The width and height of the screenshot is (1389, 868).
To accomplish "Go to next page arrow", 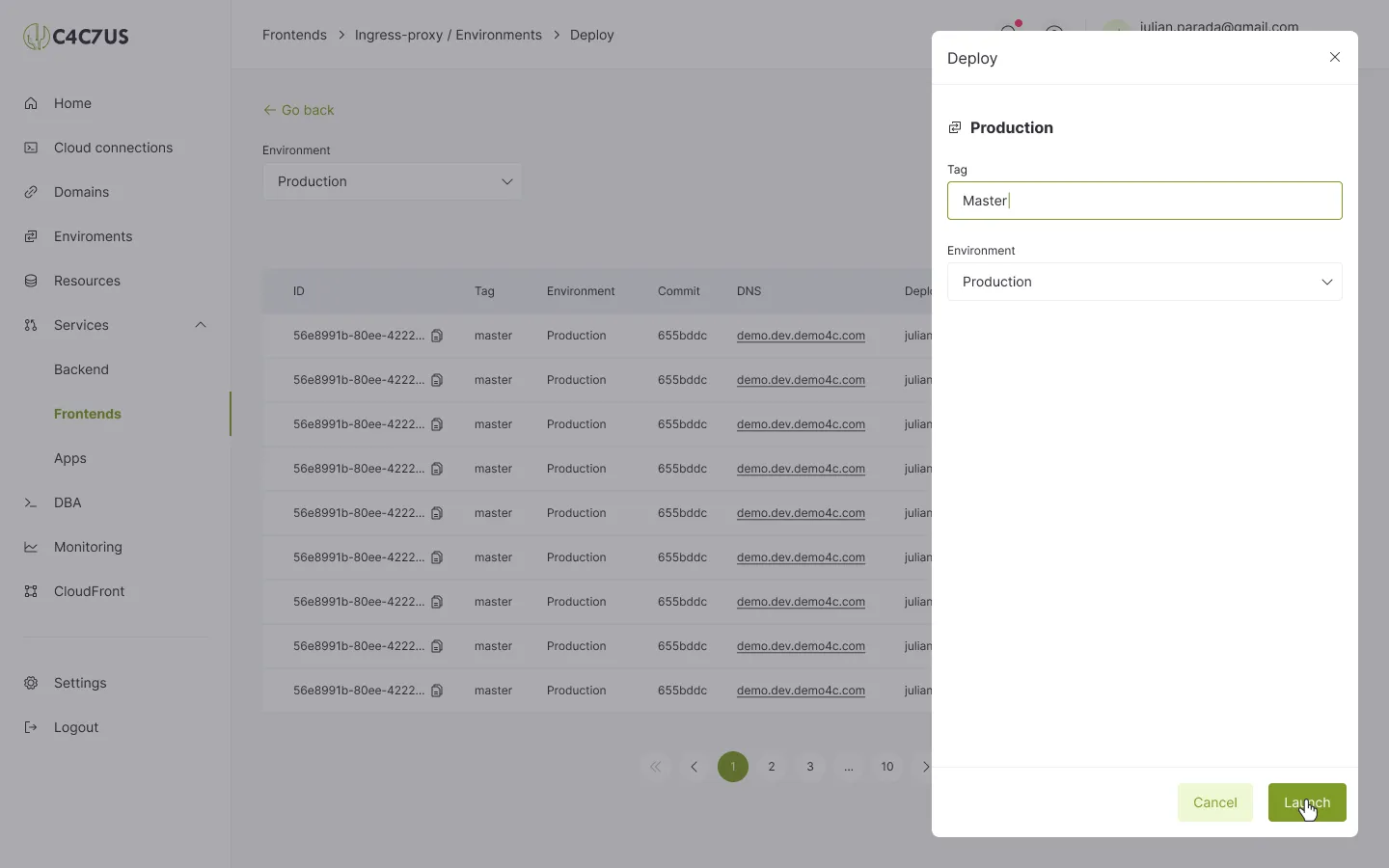I will point(924,767).
